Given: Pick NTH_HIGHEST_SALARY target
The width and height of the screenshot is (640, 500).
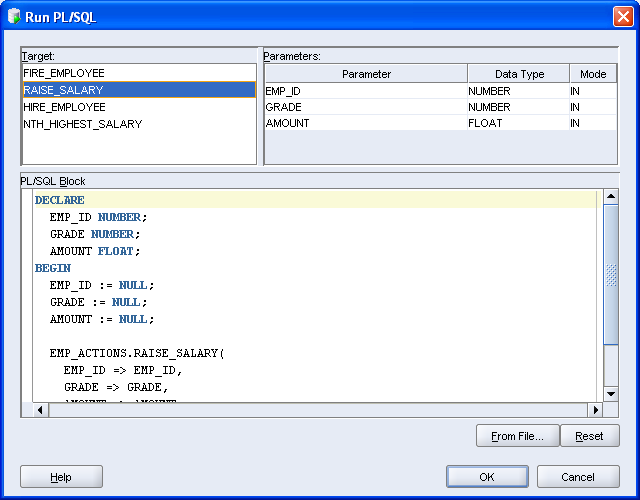Looking at the screenshot, I should pyautogui.click(x=139, y=124).
